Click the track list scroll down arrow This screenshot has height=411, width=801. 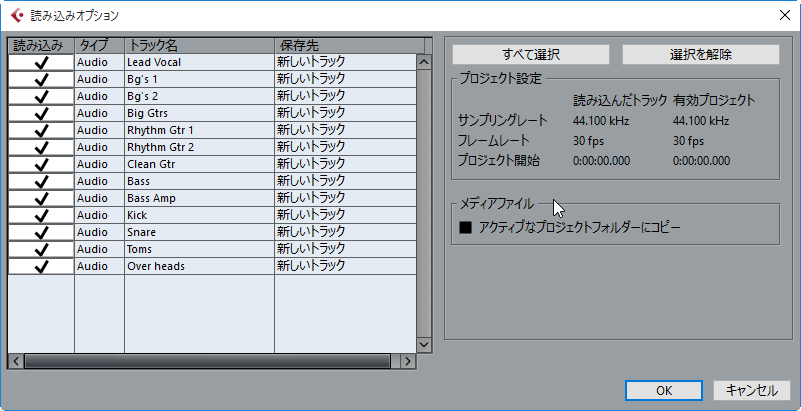[424, 345]
